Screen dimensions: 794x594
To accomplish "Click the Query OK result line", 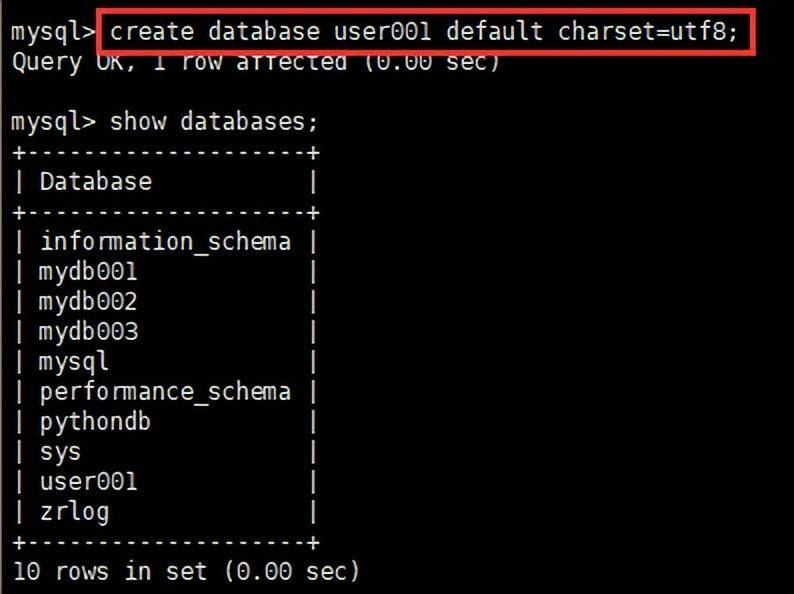I will pyautogui.click(x=256, y=62).
